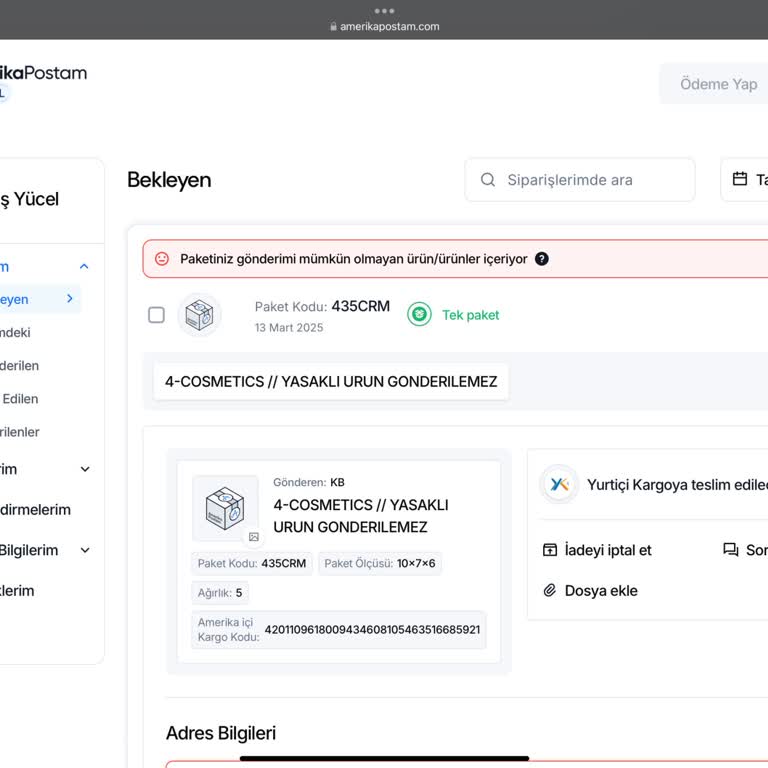Click the Ödeme Yap button

point(717,84)
